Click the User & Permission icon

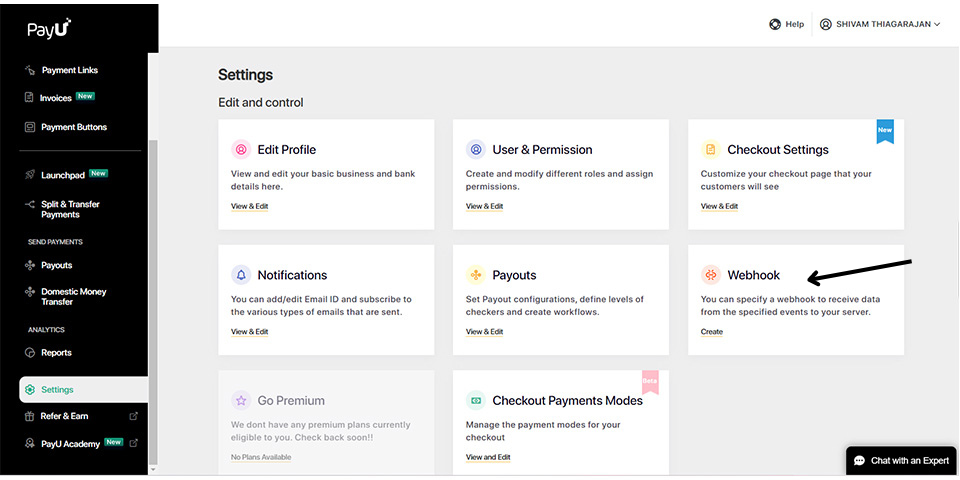click(476, 150)
